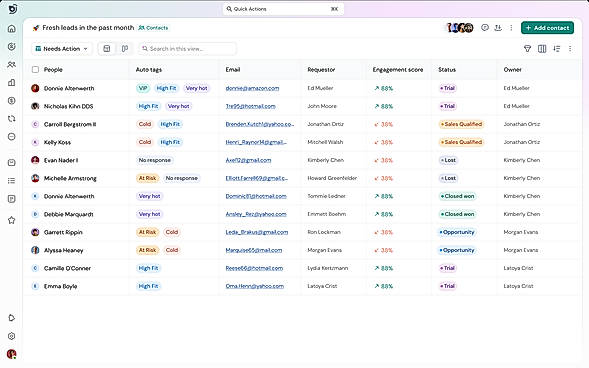Image resolution: width=589 pixels, height=368 pixels.
Task: Click the app logo at top left
Action: pyautogui.click(x=12, y=9)
